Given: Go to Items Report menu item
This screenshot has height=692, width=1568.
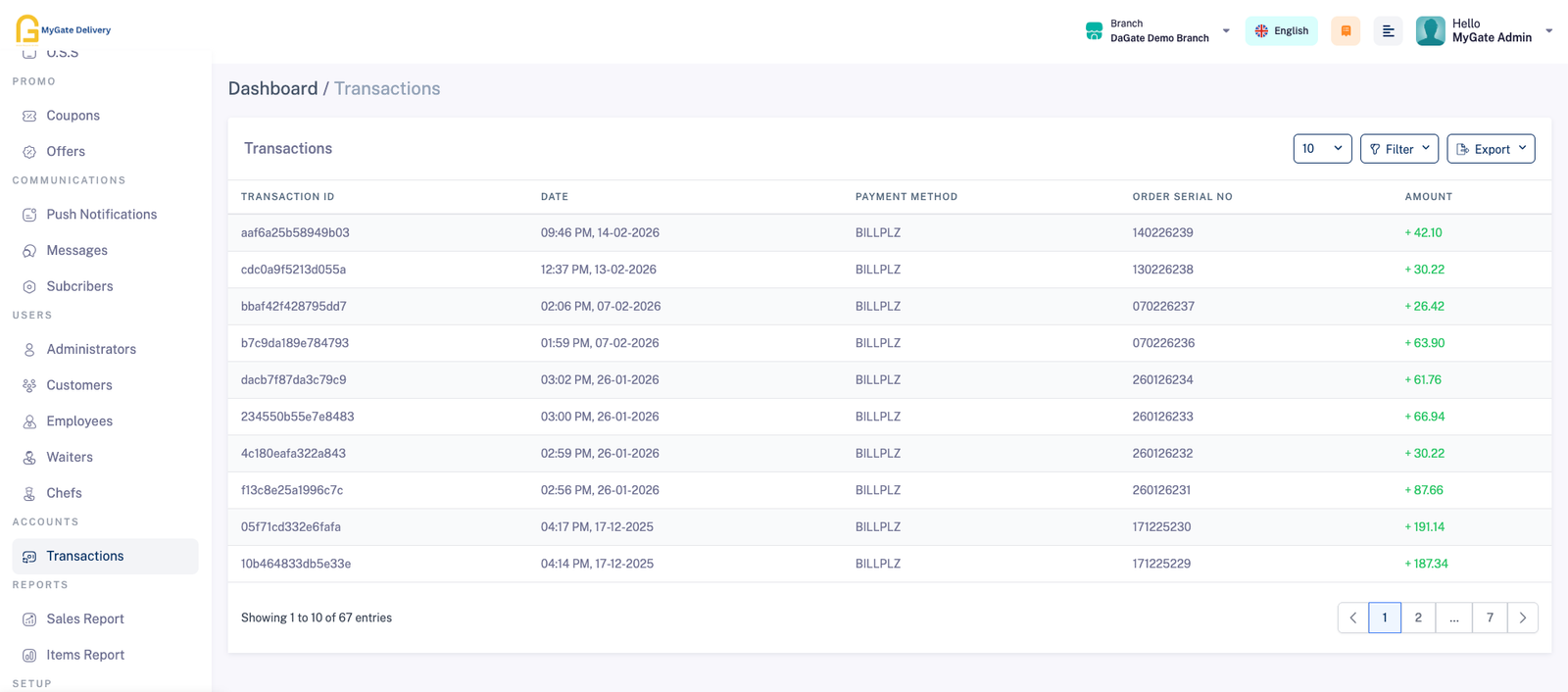Looking at the screenshot, I should tap(85, 655).
